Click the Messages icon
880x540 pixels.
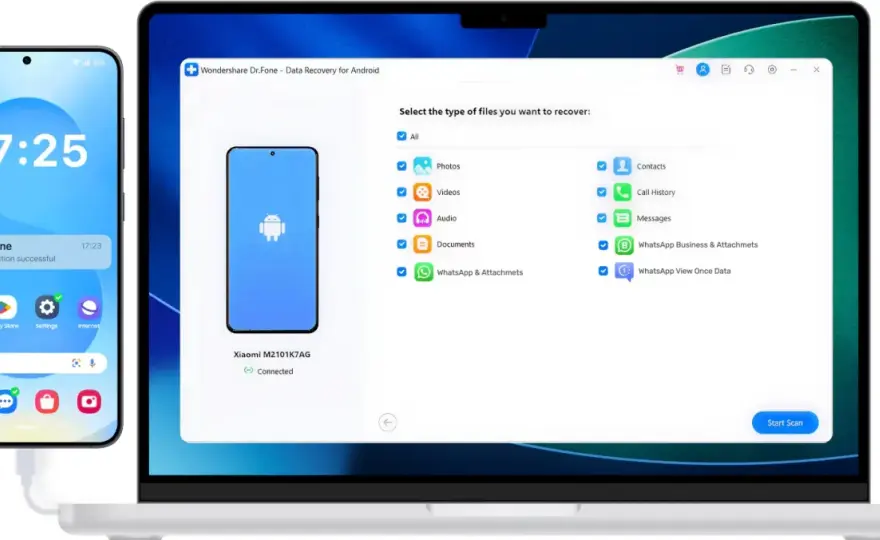[622, 218]
